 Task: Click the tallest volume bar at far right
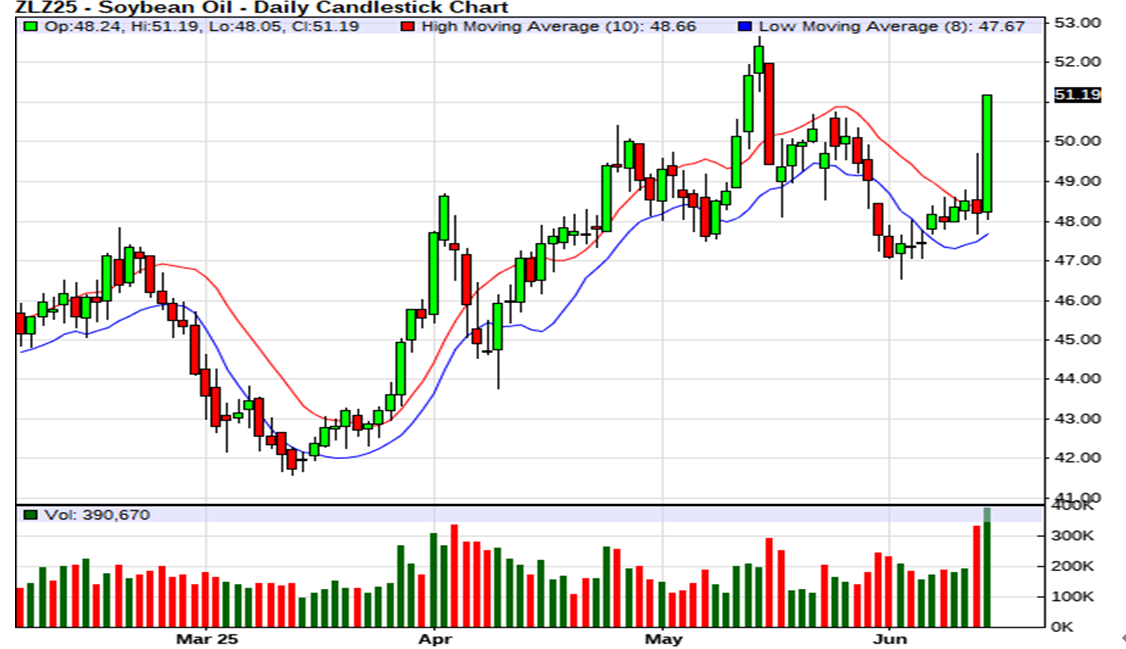coord(987,570)
